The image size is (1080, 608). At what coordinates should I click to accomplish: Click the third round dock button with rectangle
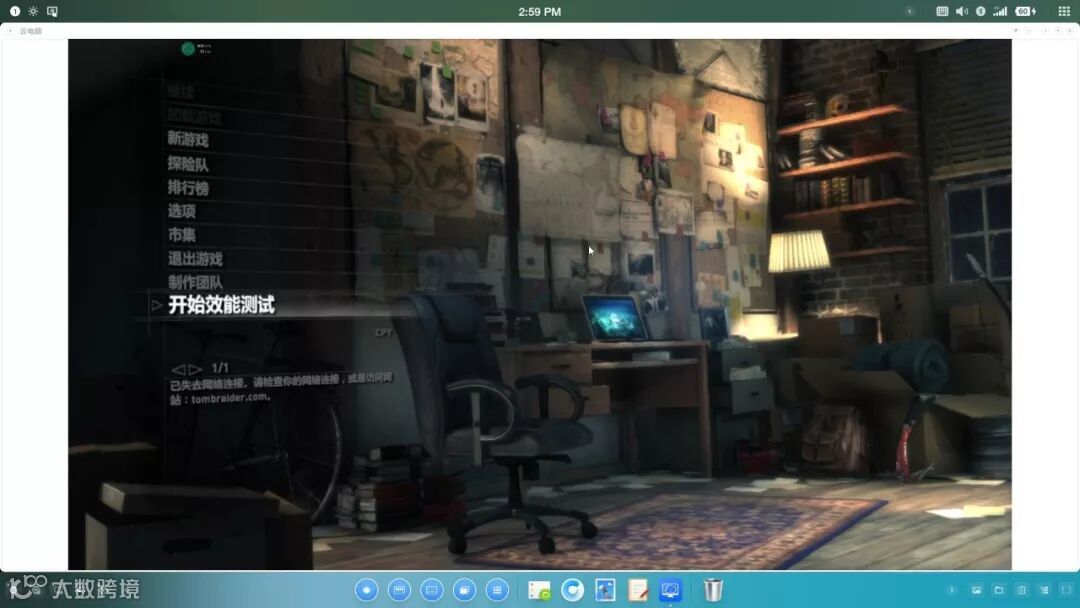click(432, 590)
